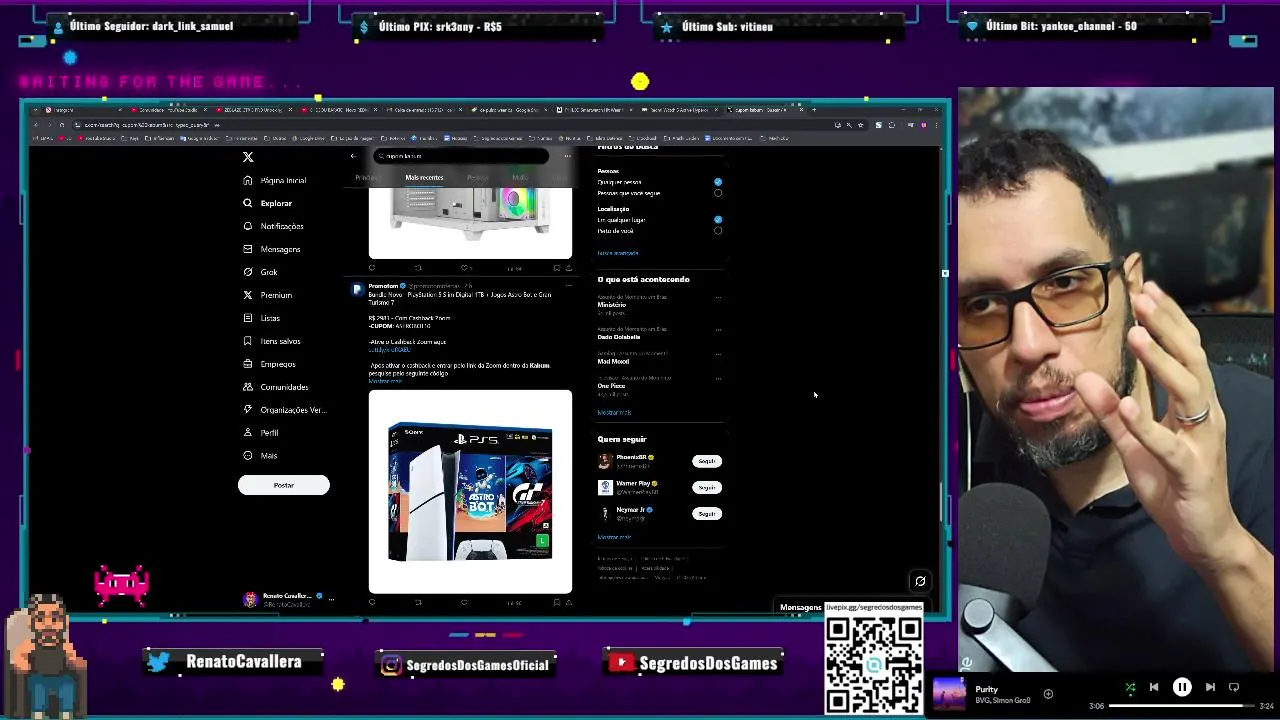Open the white PC case image
The image size is (1280, 720).
pyautogui.click(x=470, y=223)
